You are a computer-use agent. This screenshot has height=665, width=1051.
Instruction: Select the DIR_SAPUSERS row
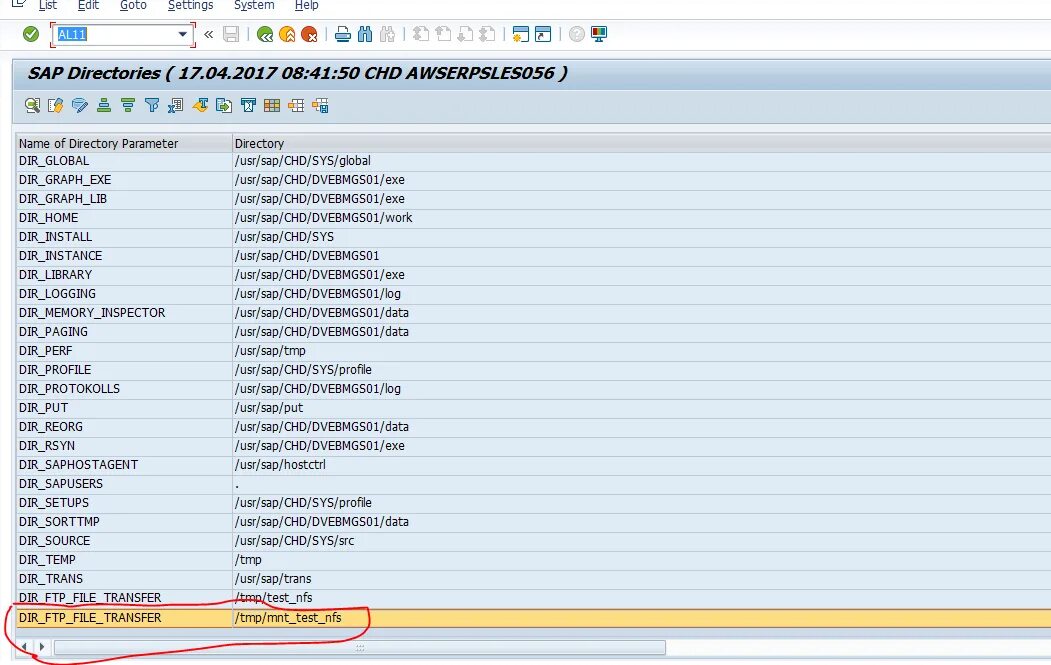click(x=534, y=483)
